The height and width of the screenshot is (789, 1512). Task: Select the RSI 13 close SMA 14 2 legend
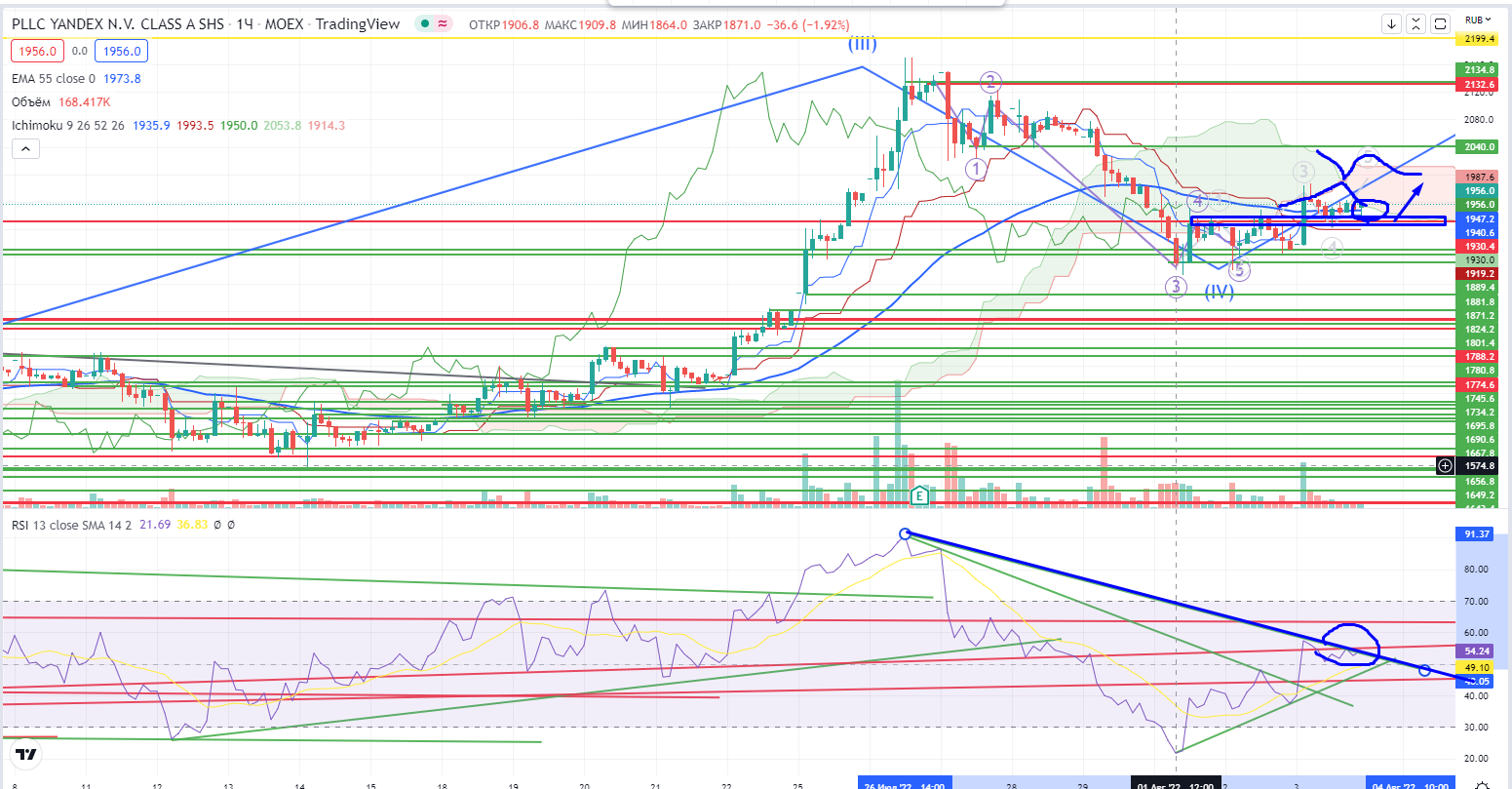71,525
